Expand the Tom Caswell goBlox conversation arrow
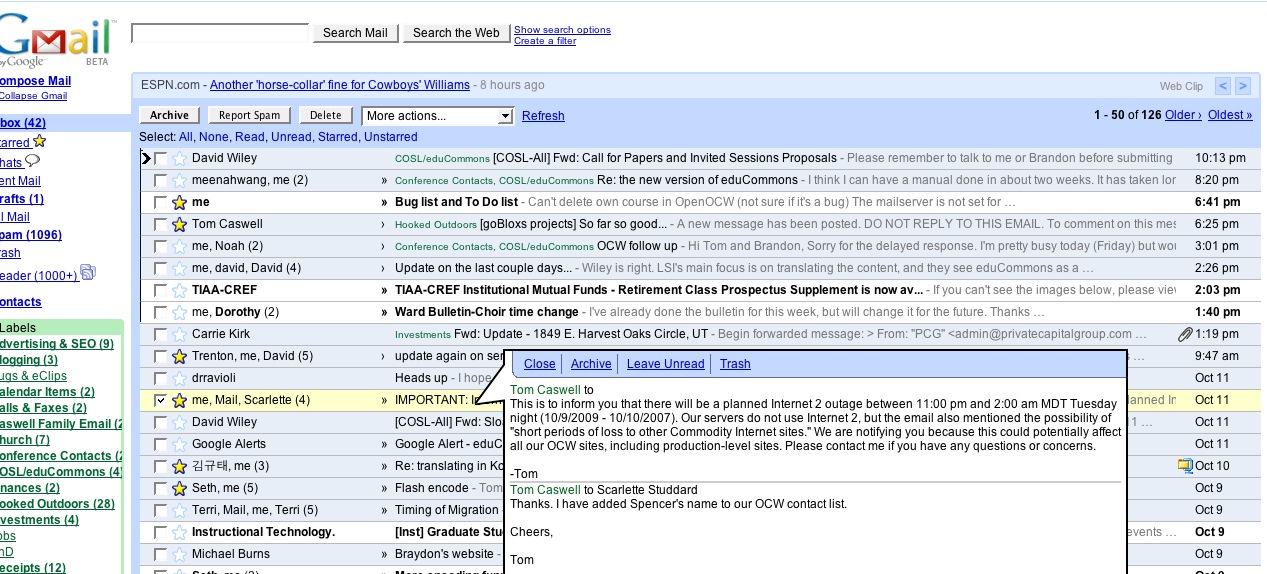The height and width of the screenshot is (574, 1267). 384,224
